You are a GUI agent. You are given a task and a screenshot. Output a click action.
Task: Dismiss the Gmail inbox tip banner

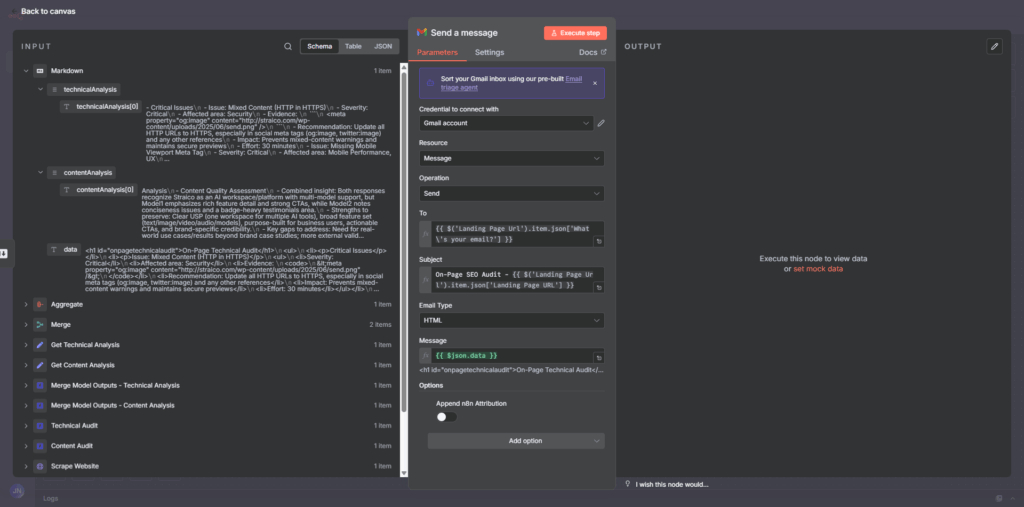coord(594,83)
